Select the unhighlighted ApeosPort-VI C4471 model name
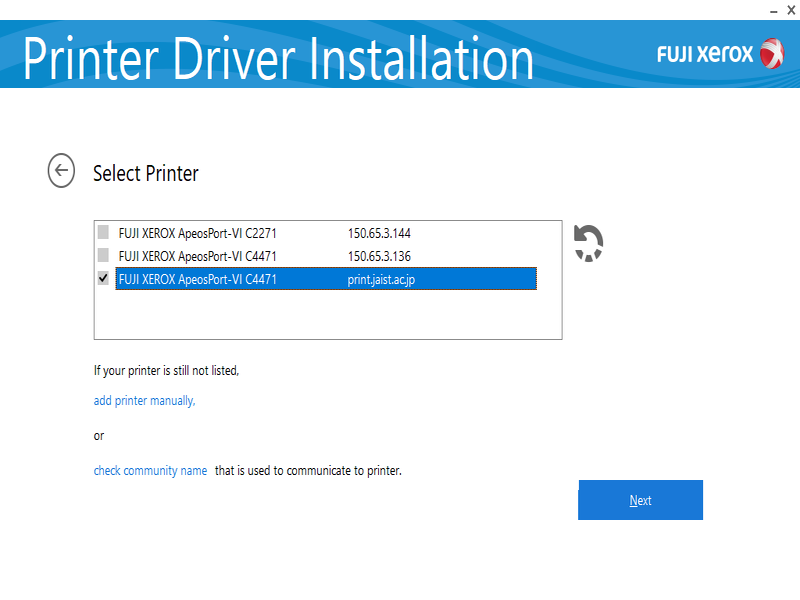Image resolution: width=800 pixels, height=600 pixels. tap(197, 256)
